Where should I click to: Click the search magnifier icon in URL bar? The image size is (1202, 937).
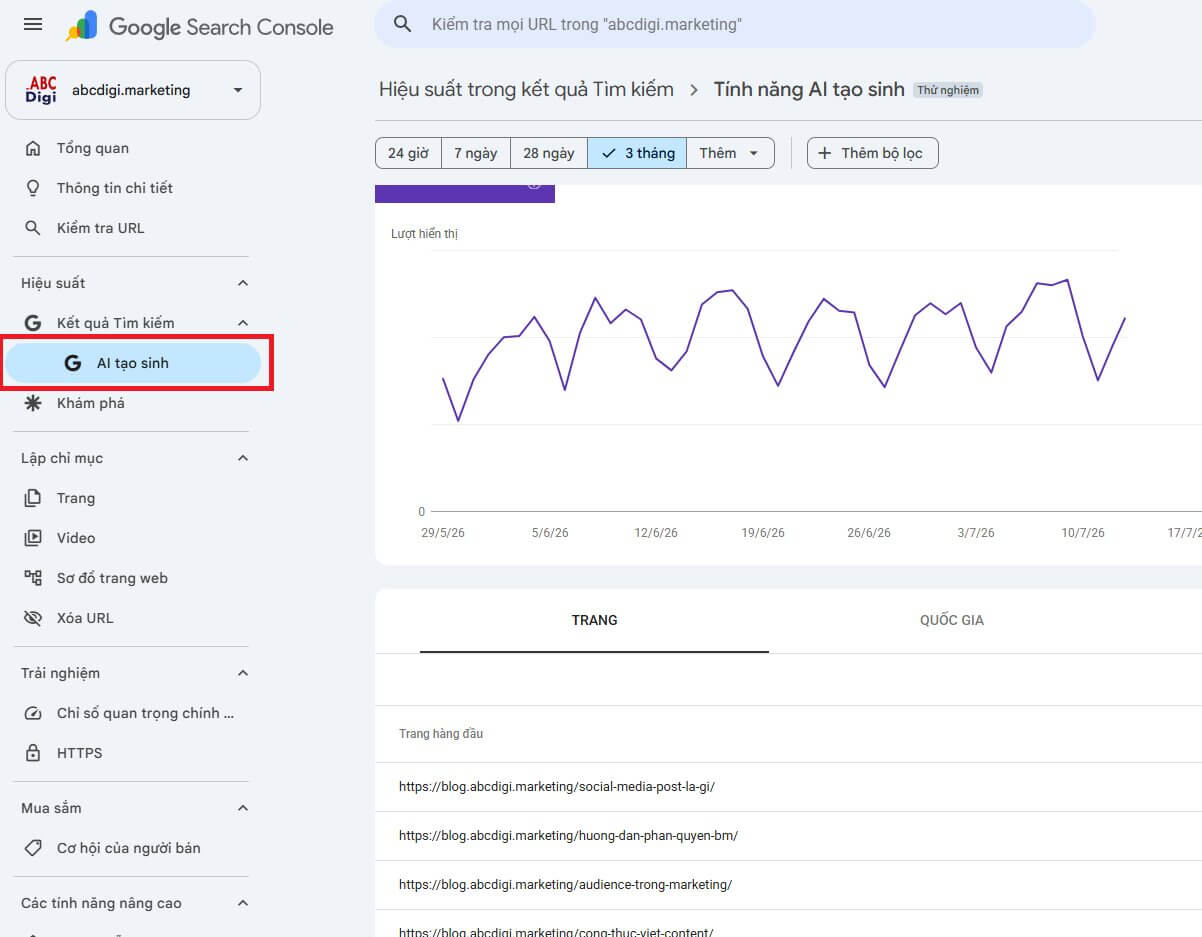coord(403,24)
